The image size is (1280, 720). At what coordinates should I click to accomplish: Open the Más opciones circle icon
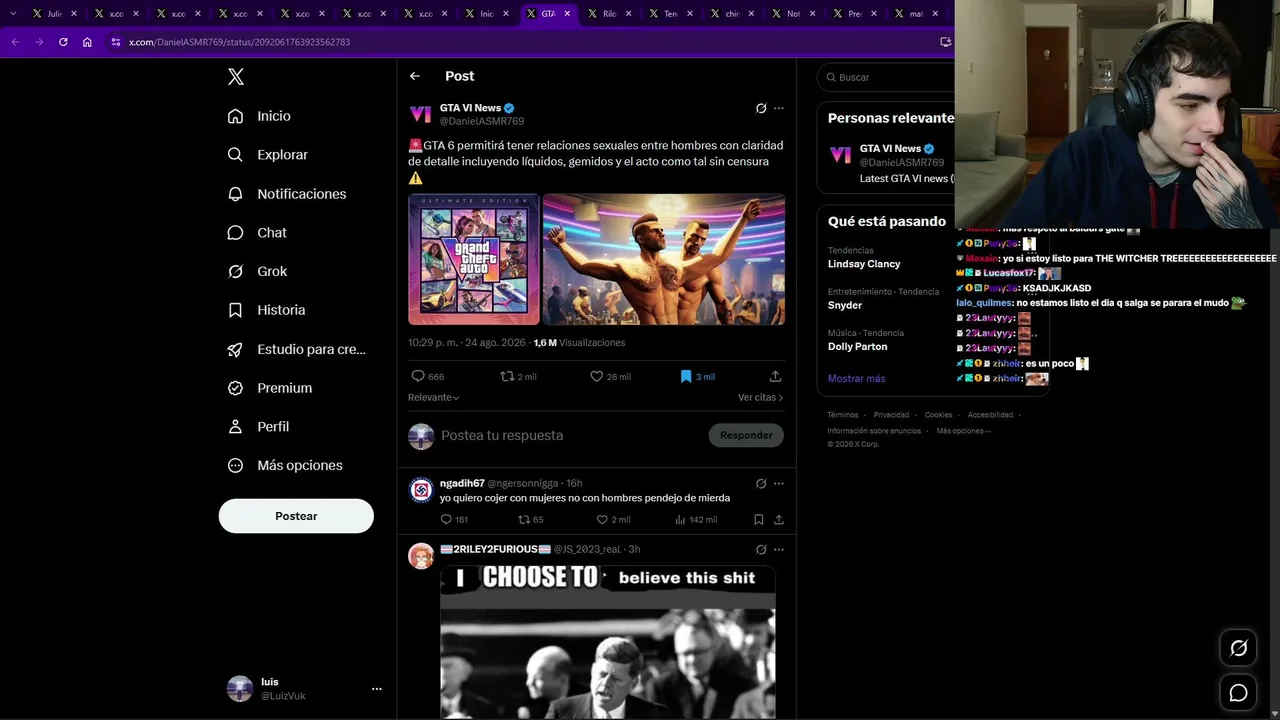tap(235, 465)
